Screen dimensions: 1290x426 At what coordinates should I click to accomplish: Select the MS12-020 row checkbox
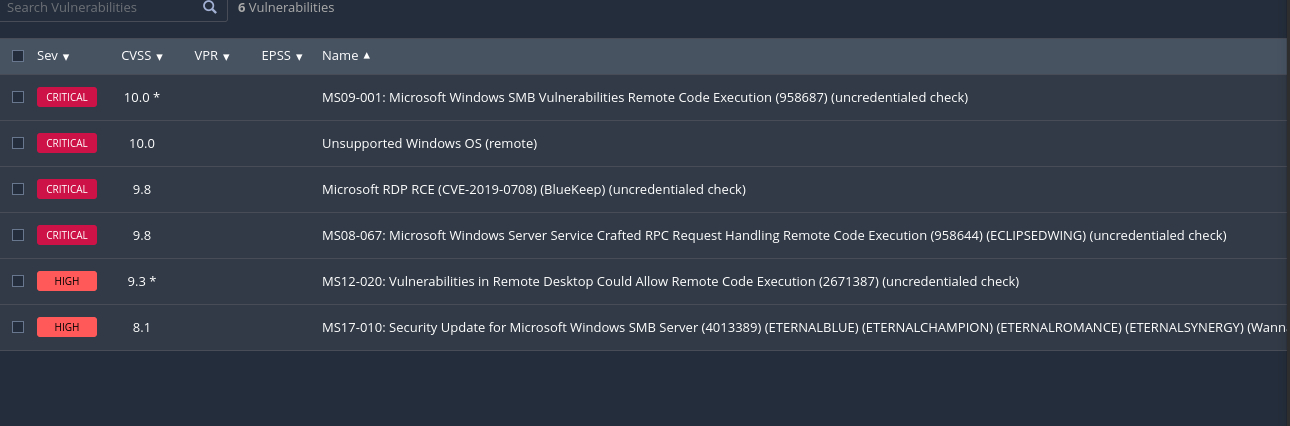(x=18, y=281)
